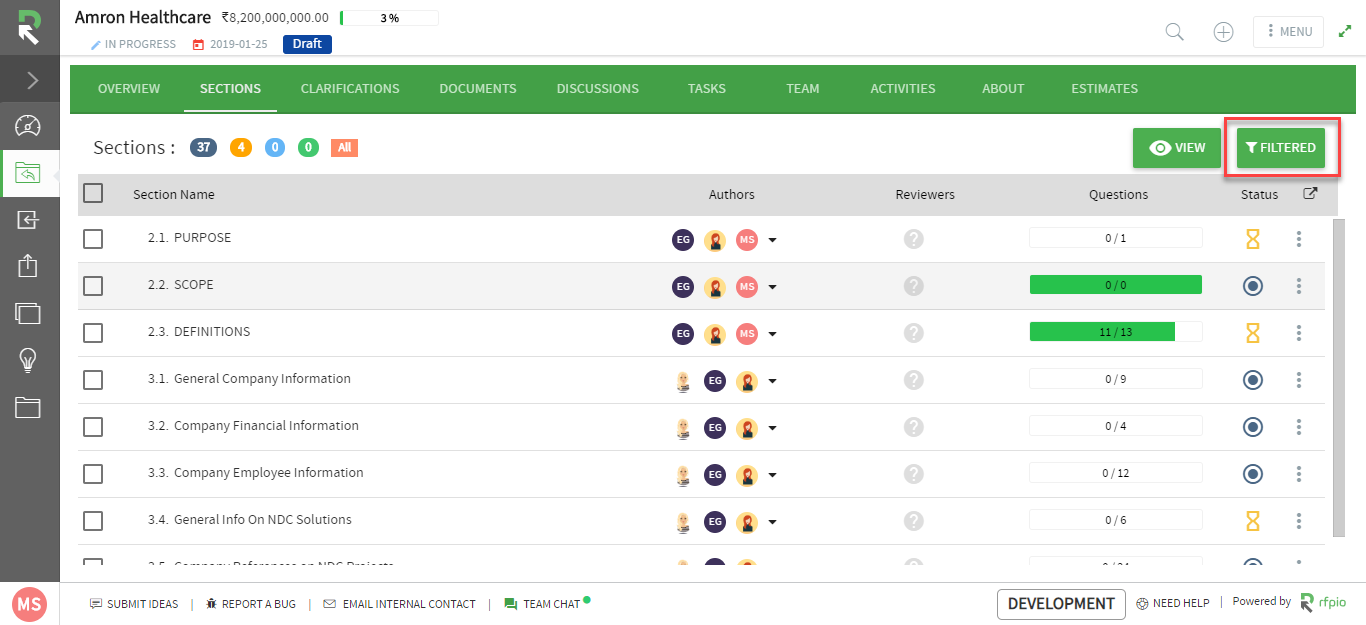
Task: Click the REPORT A BUG link
Action: [250, 604]
